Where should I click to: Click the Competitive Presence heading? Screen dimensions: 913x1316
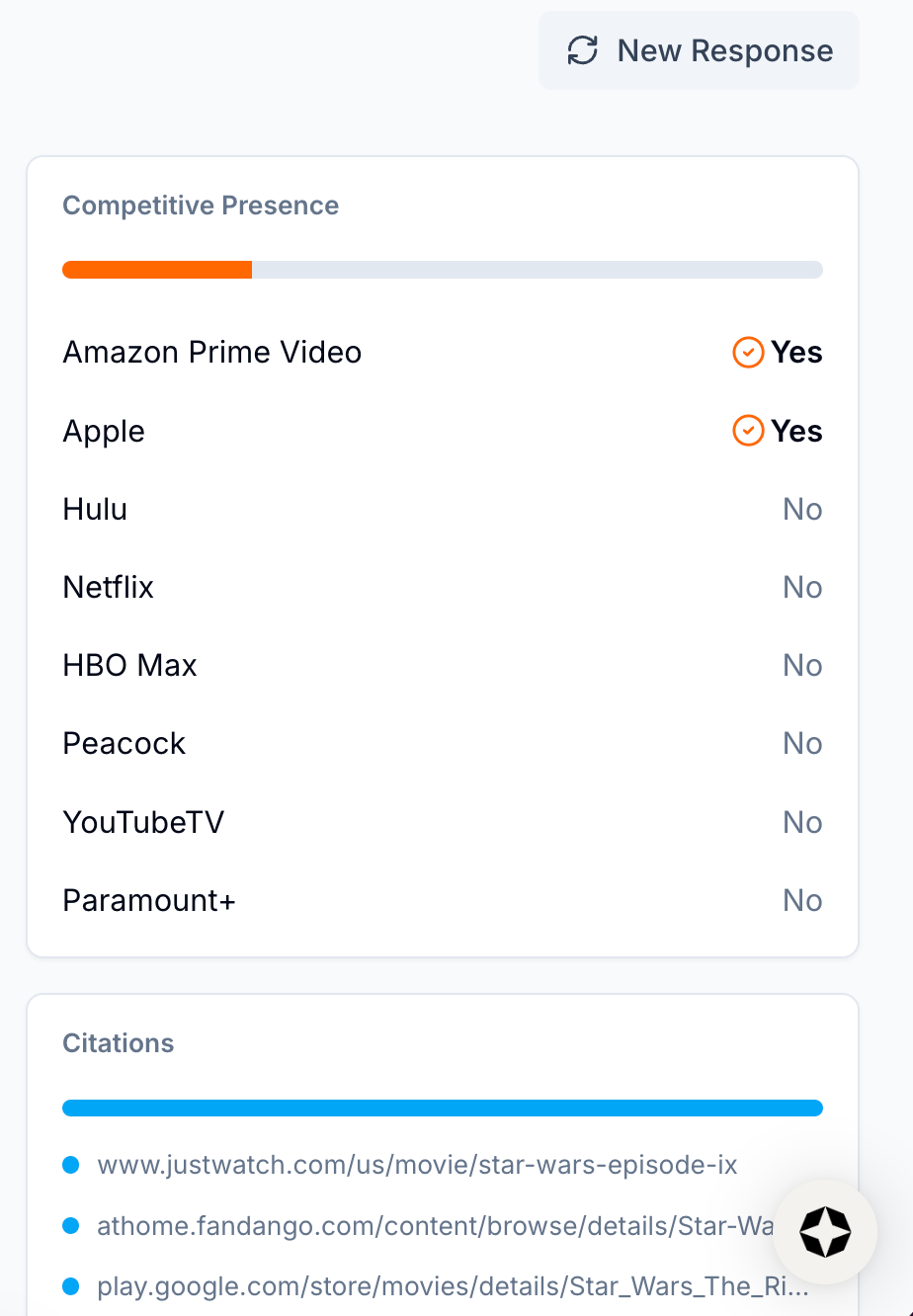click(x=201, y=206)
